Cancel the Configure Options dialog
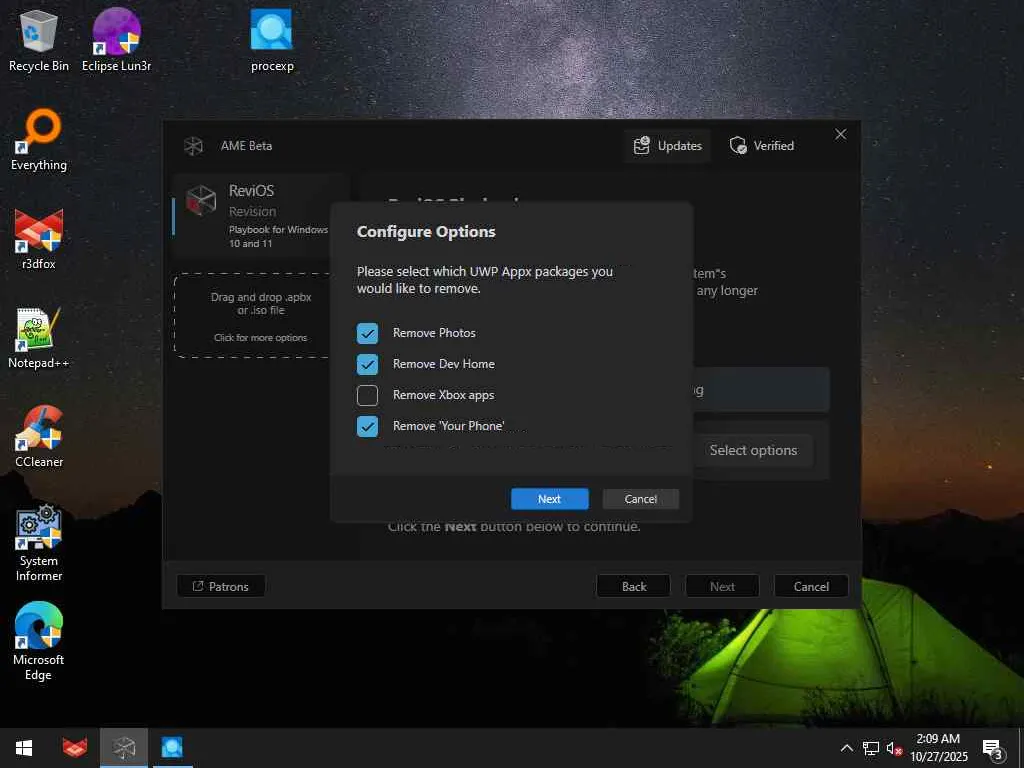The height and width of the screenshot is (768, 1024). pos(640,499)
